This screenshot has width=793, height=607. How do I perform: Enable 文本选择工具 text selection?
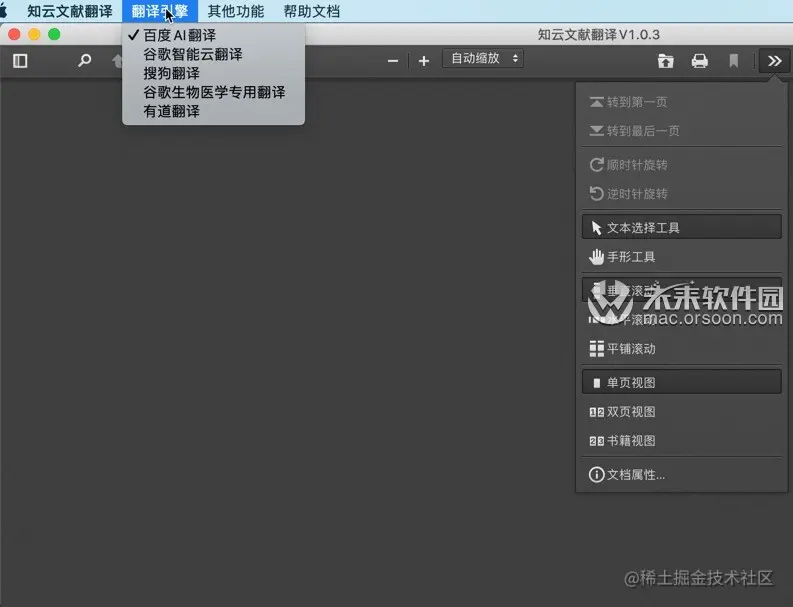[682, 228]
